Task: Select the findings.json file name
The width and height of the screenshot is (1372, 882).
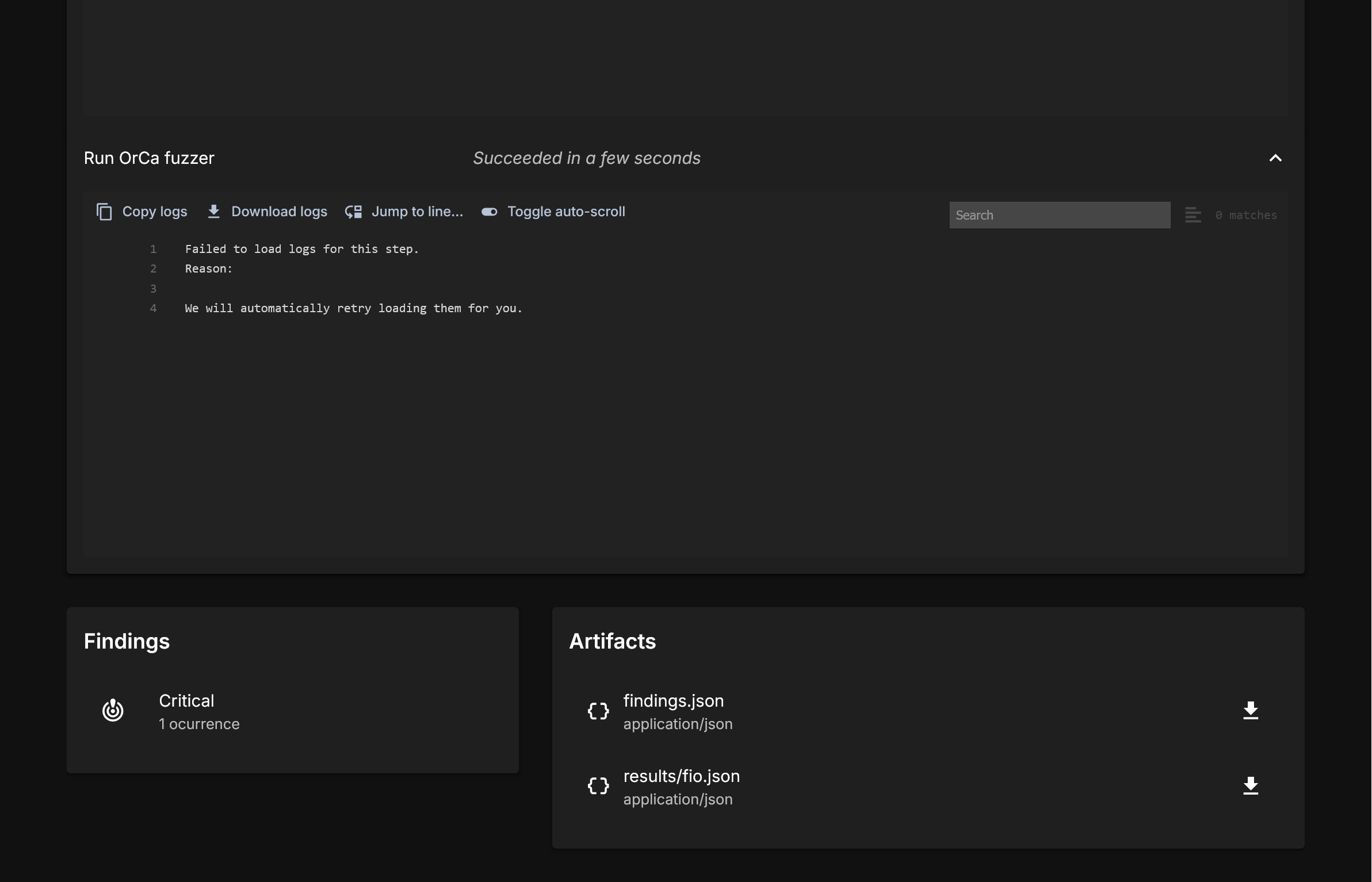Action: pos(674,701)
